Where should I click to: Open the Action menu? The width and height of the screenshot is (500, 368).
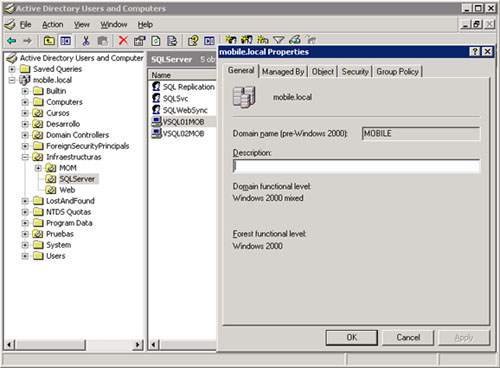[x=53, y=25]
